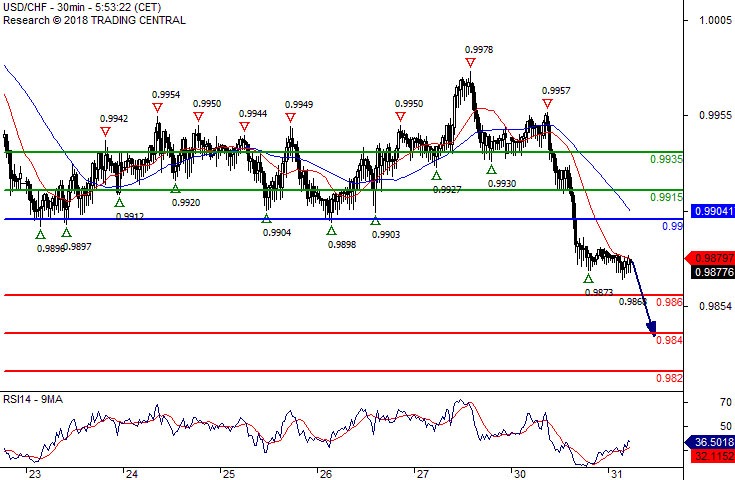Select the 0.982 red support label
The width and height of the screenshot is (735, 480).
tap(669, 378)
